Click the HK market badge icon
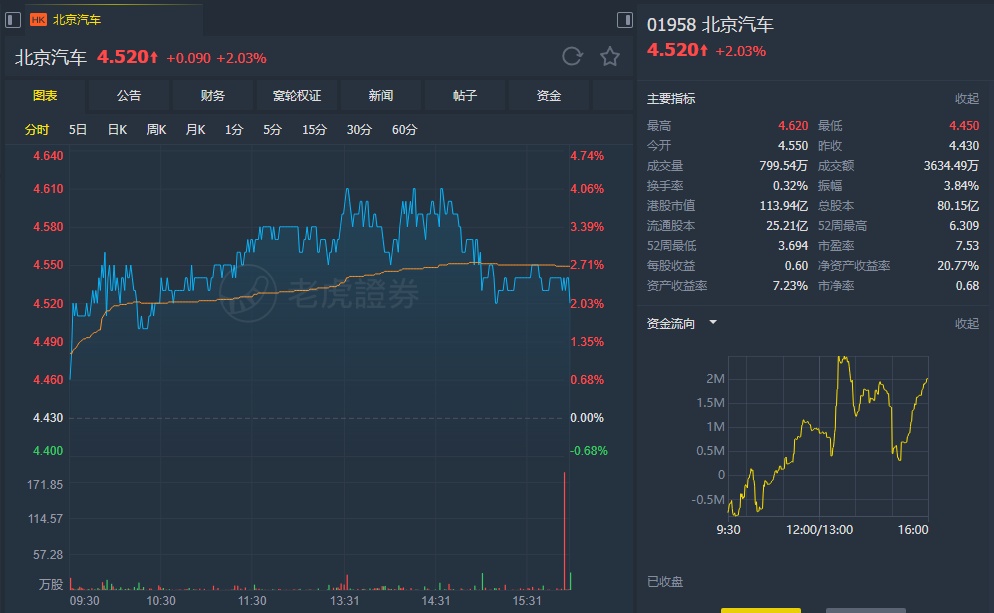The image size is (994, 613). (38, 19)
